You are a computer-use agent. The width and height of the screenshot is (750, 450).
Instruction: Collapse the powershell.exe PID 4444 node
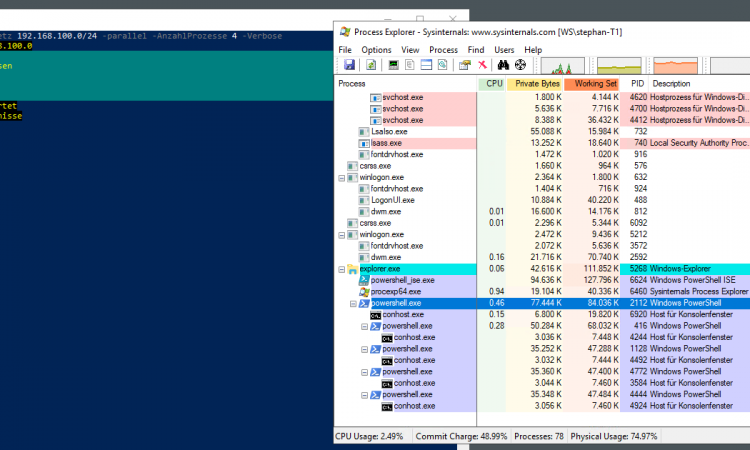coord(364,395)
